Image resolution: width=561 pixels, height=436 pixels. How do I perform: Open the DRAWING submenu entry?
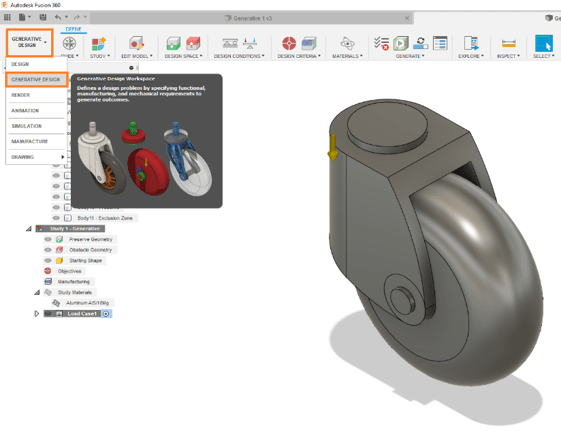tap(36, 157)
